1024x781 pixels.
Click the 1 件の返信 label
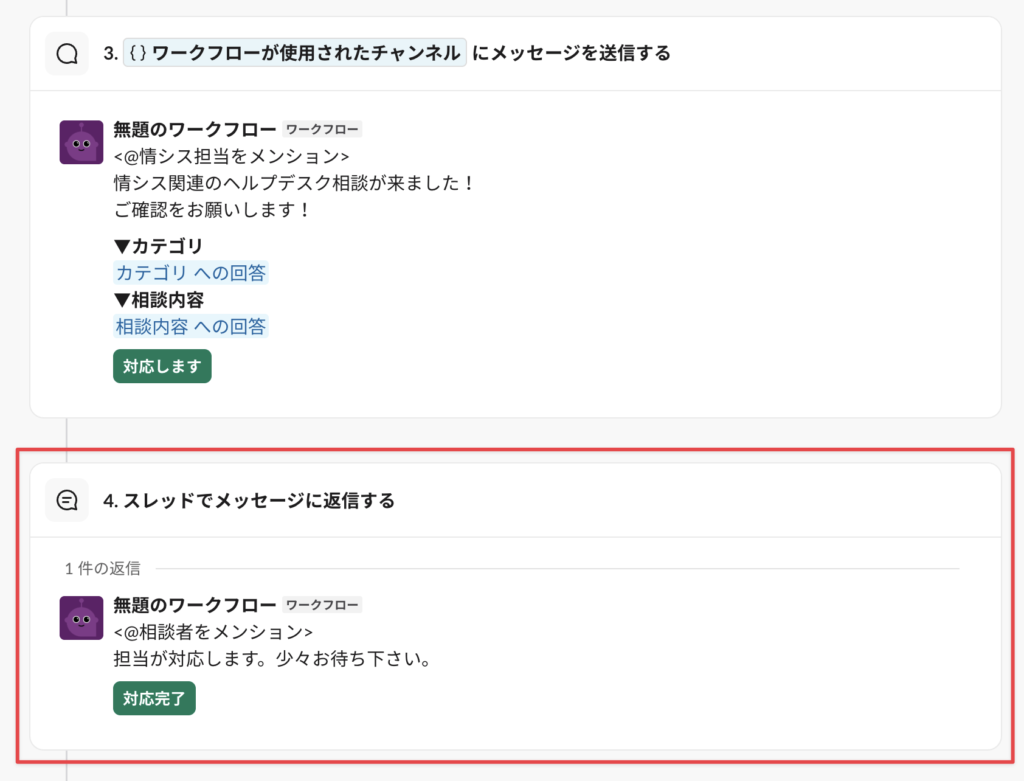coord(102,568)
